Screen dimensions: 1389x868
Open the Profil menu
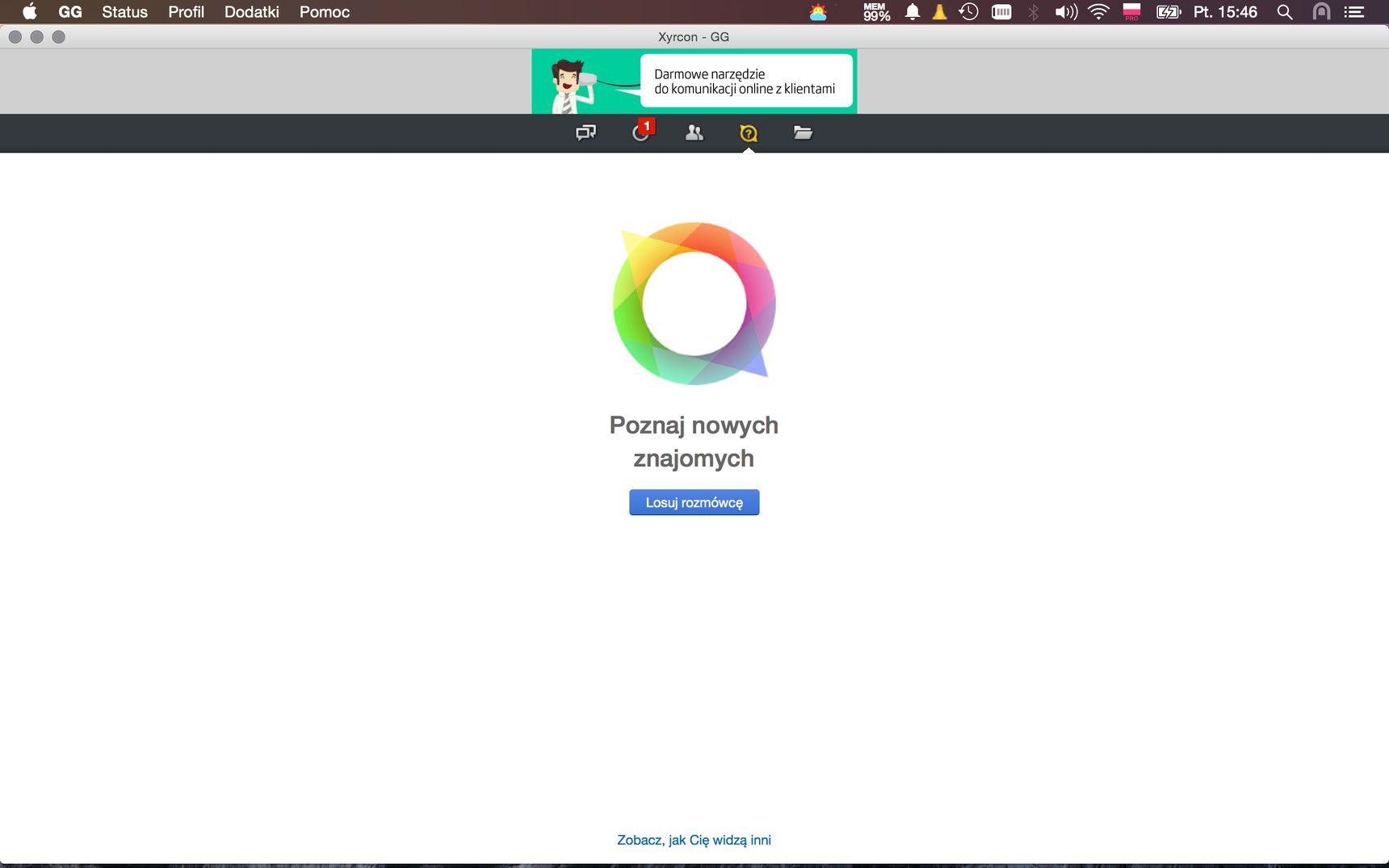click(x=186, y=12)
